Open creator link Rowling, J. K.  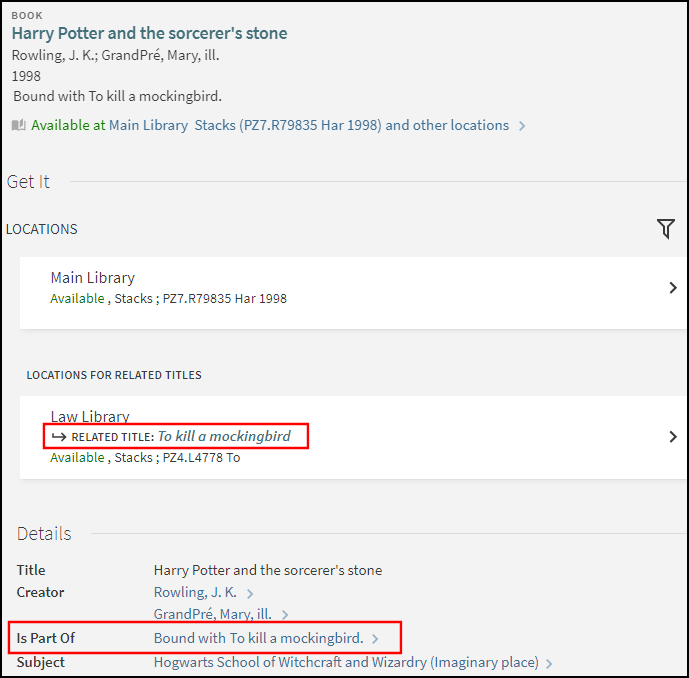tap(195, 592)
